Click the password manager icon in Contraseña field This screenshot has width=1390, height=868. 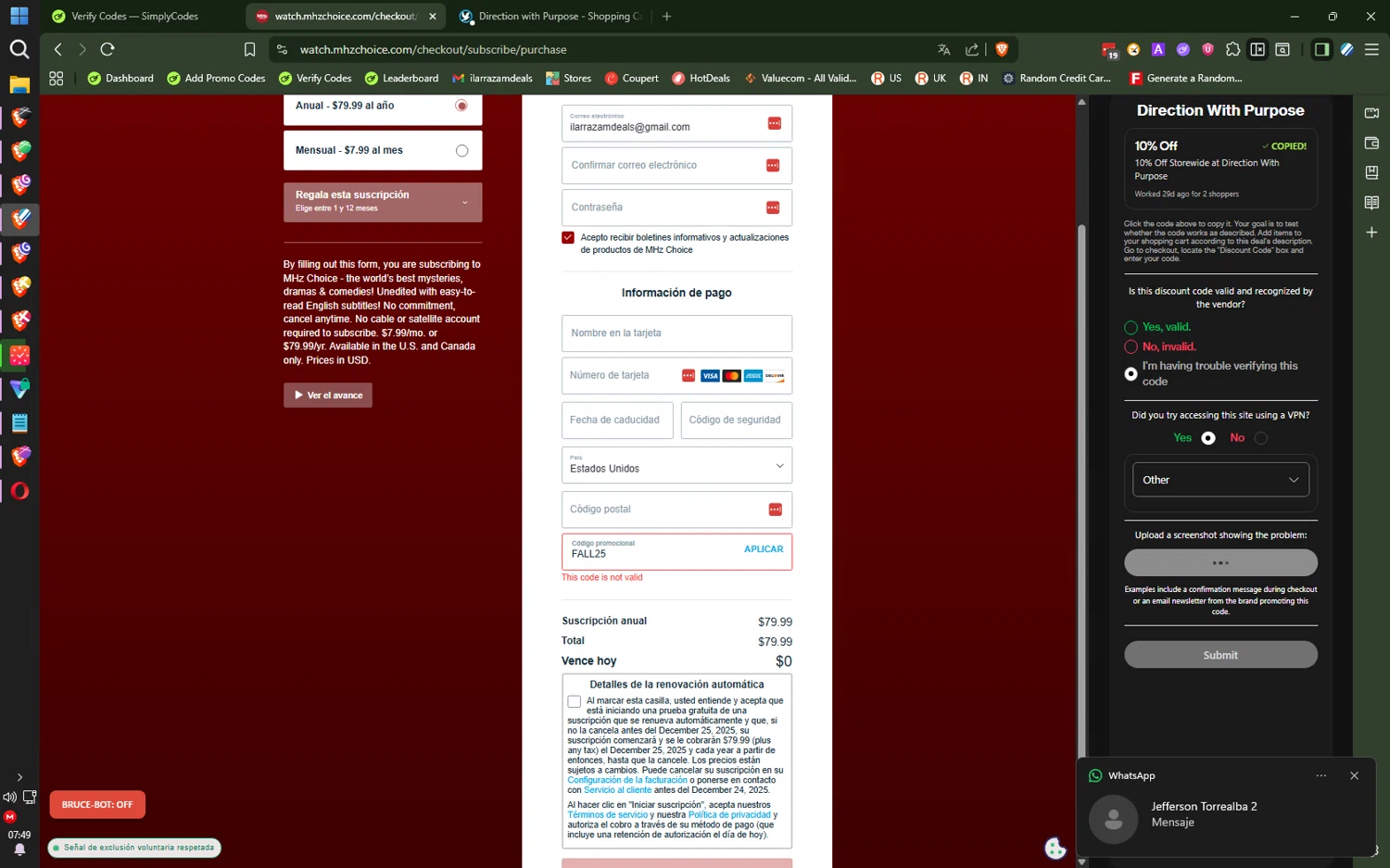coord(773,208)
